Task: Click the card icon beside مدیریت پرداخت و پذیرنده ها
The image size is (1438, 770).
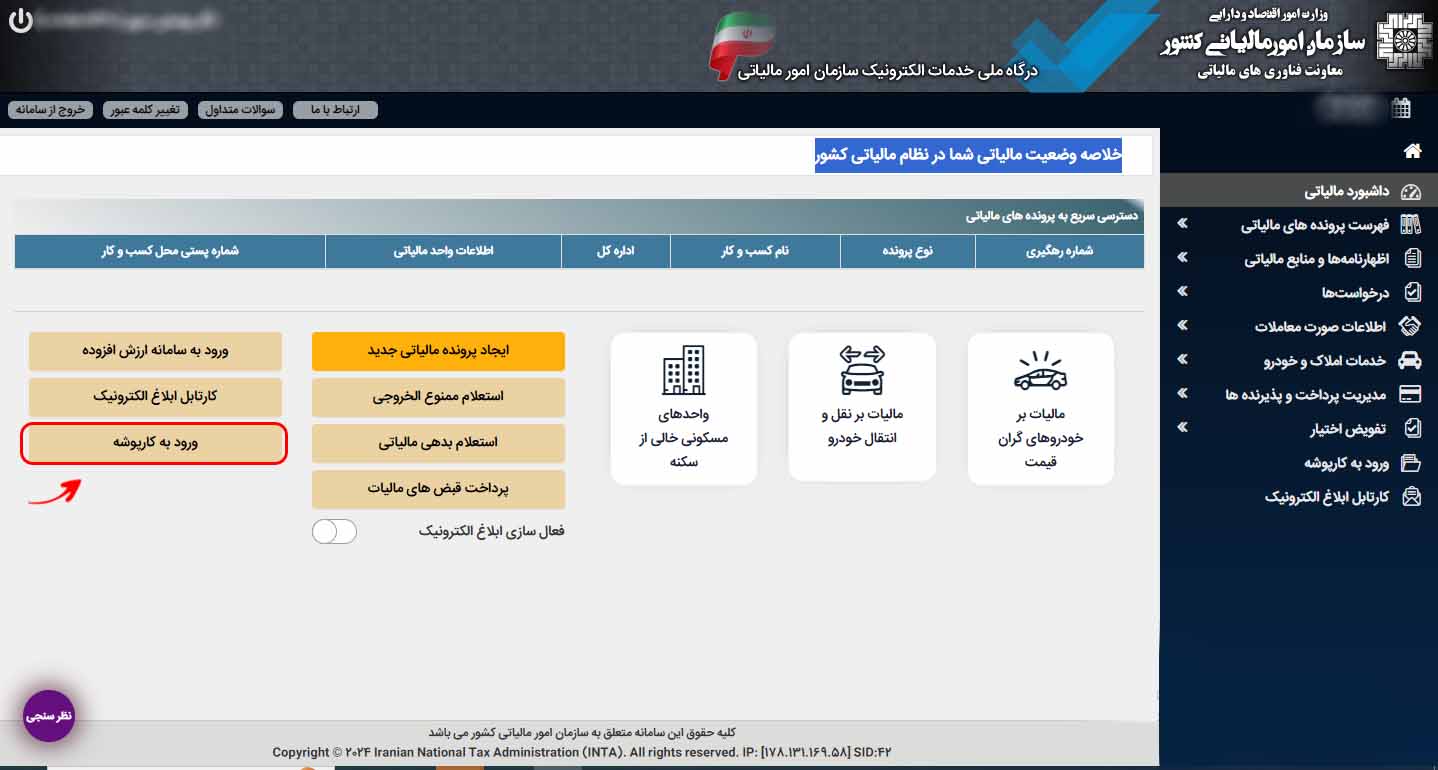Action: pyautogui.click(x=1411, y=394)
